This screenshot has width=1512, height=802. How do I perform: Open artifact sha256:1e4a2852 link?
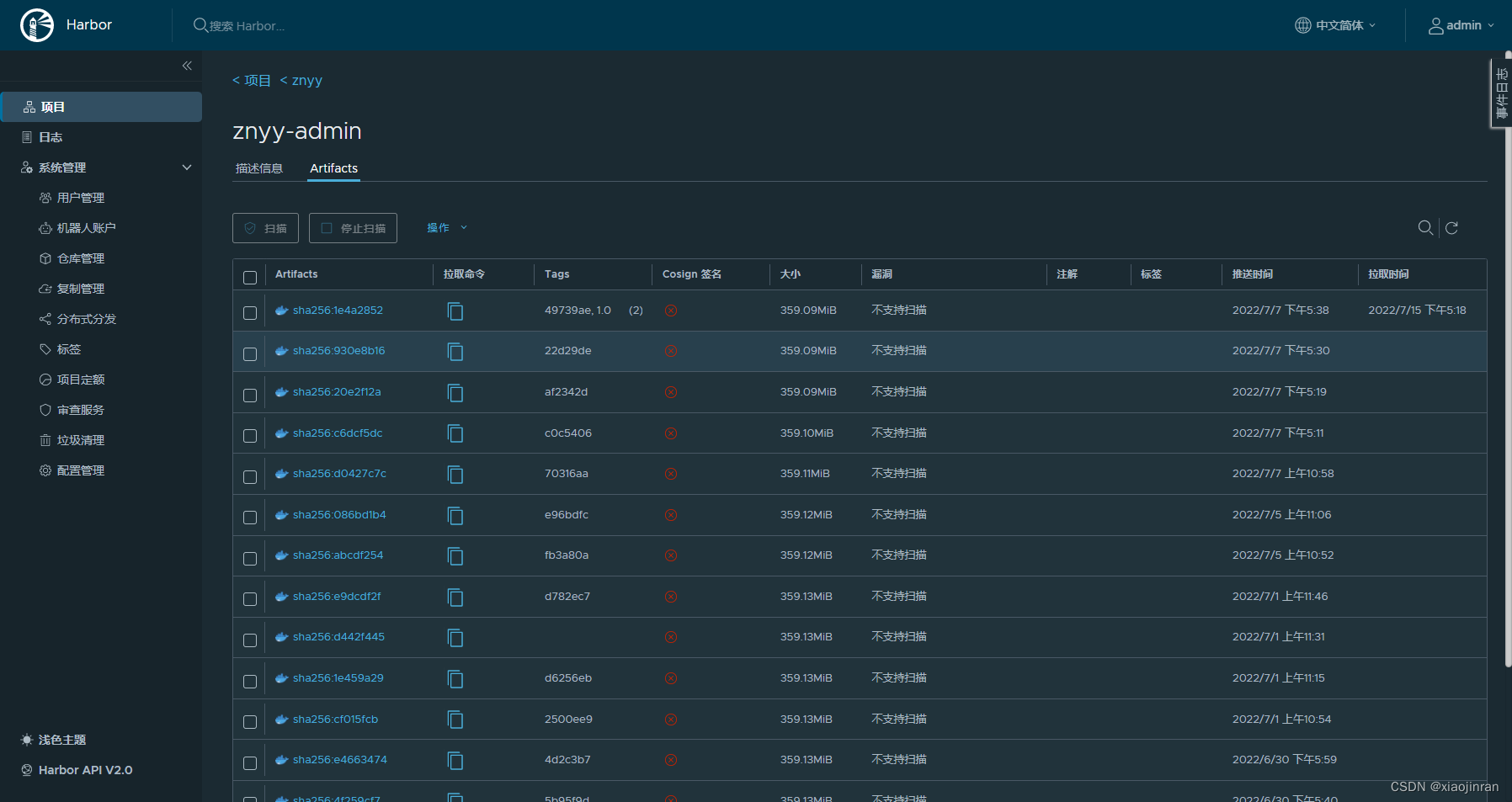(338, 311)
